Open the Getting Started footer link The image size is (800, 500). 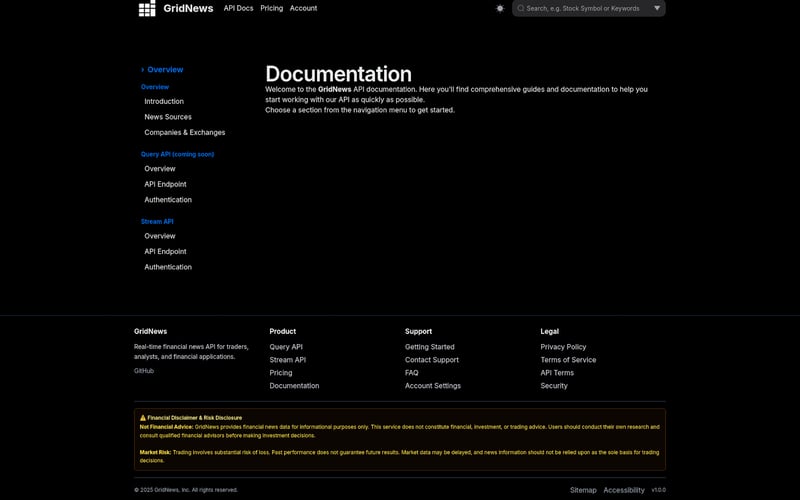(x=430, y=347)
